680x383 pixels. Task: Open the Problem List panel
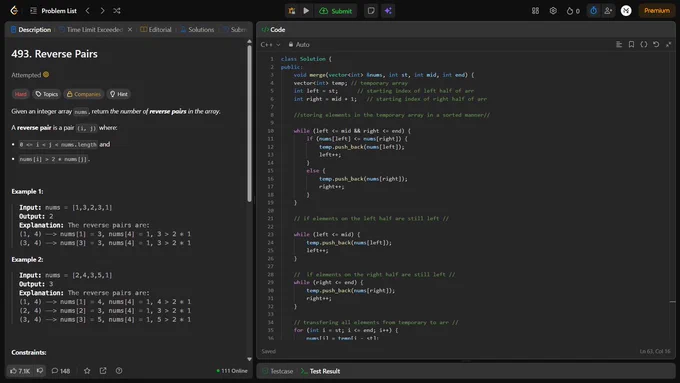[x=53, y=11]
